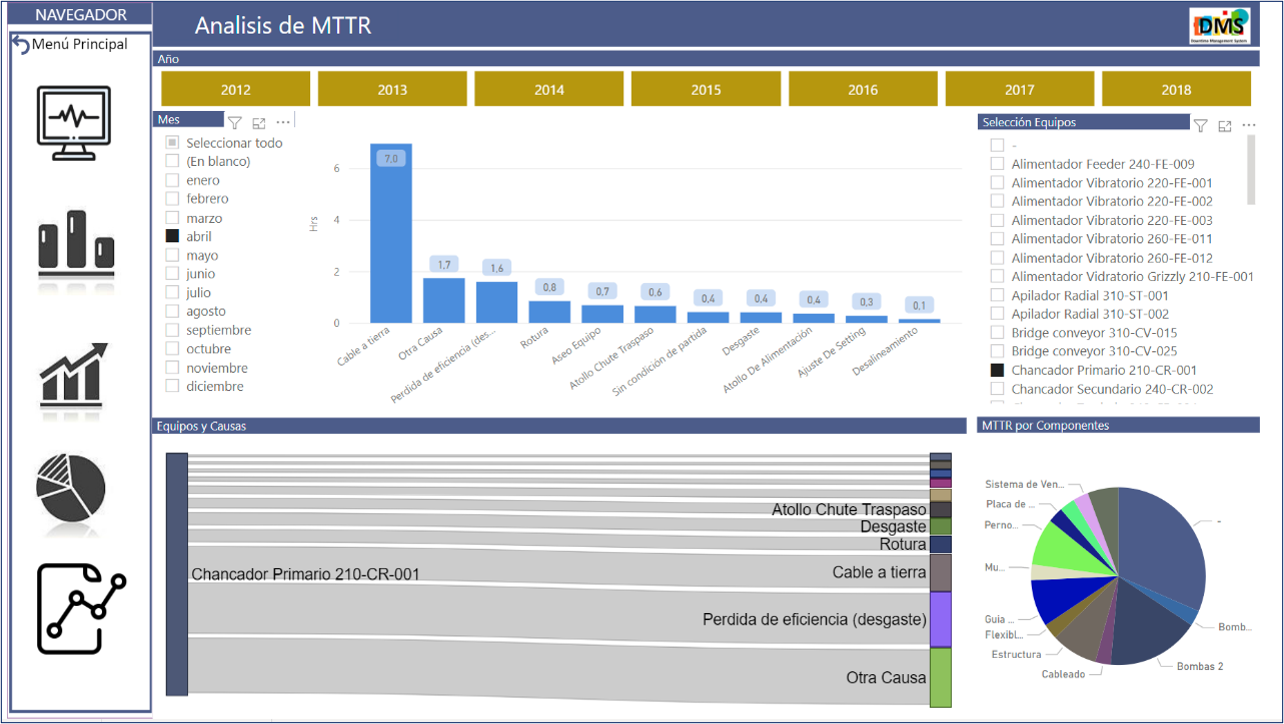
Task: Click the Cable a tierra bar
Action: (x=391, y=233)
